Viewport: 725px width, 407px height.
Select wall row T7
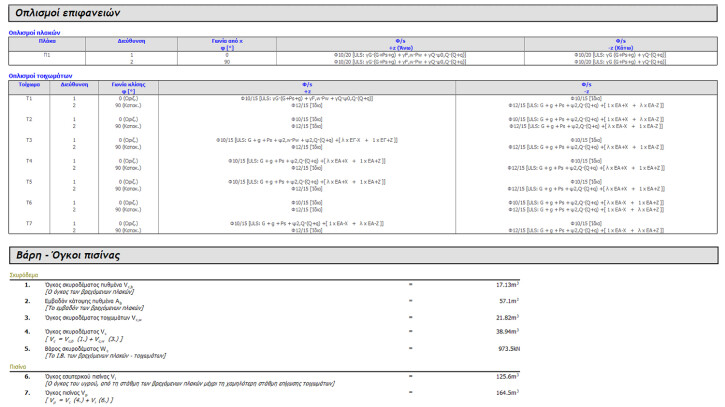(29, 223)
